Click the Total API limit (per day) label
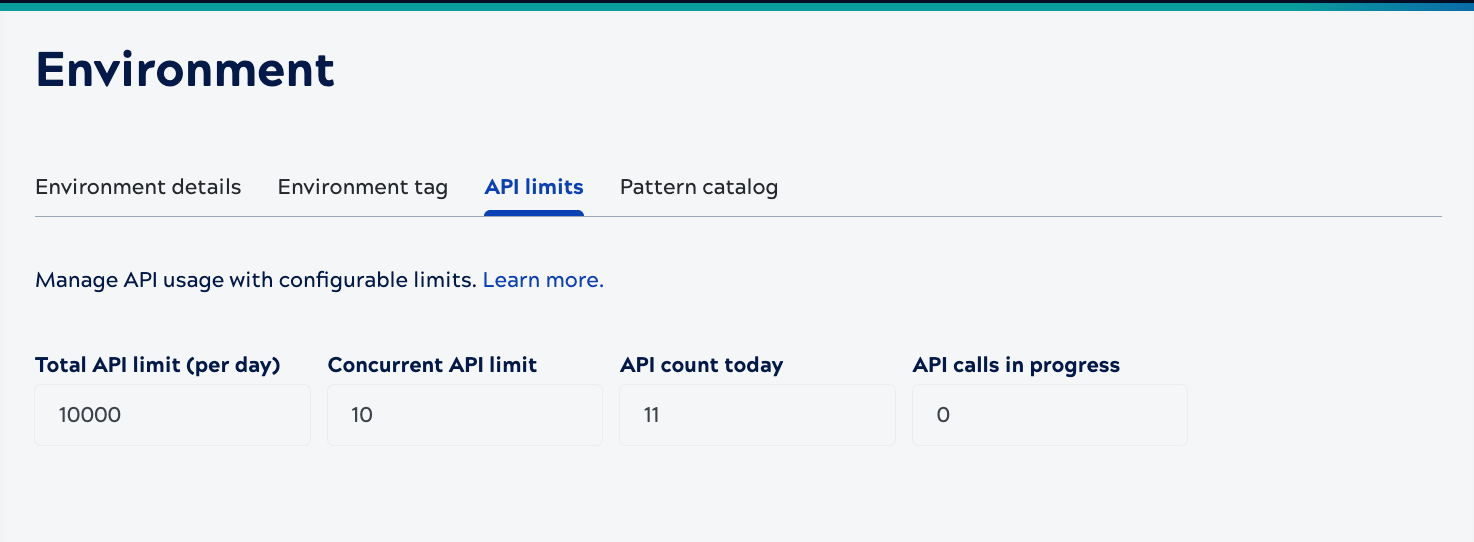The width and height of the screenshot is (1474, 542). coord(158,365)
